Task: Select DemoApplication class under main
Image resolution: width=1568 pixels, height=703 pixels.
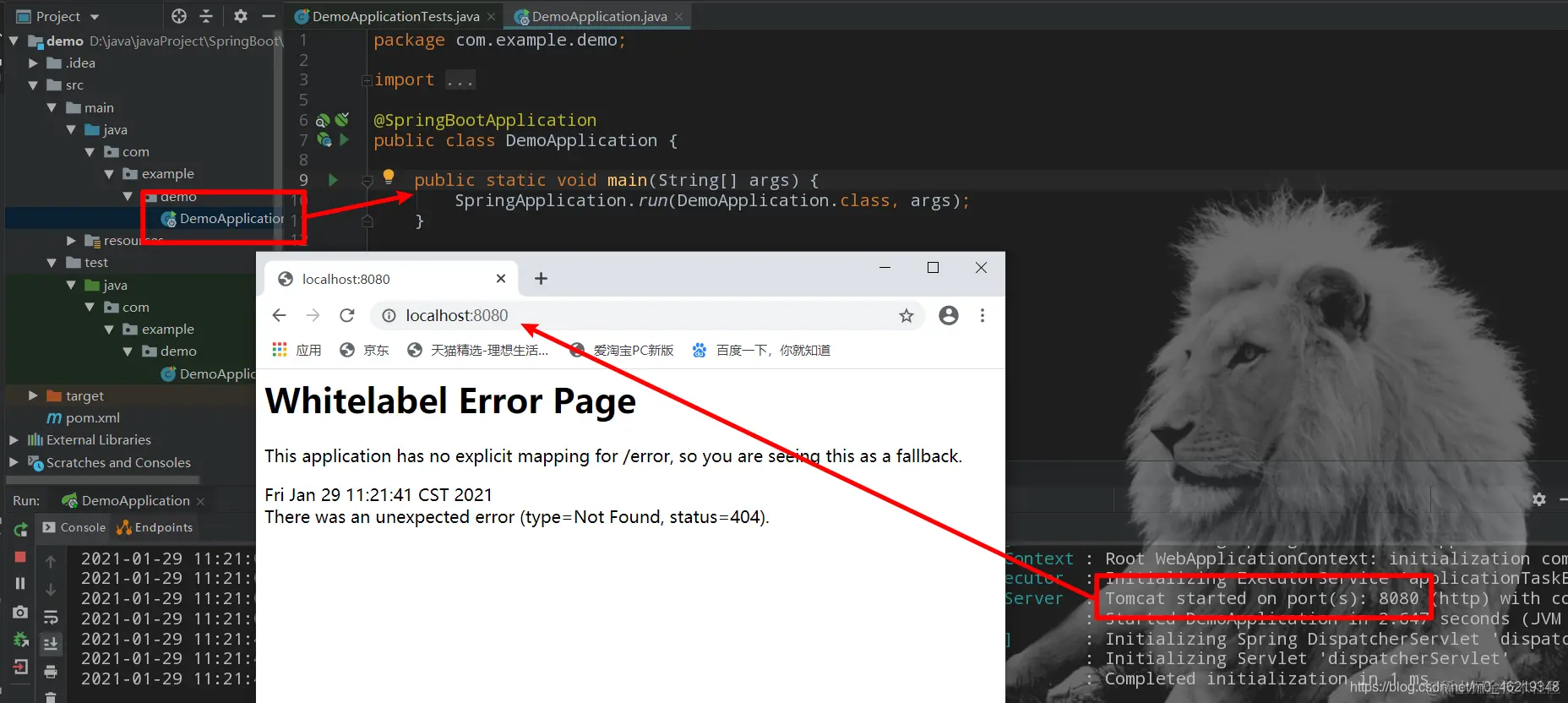Action: [222, 218]
